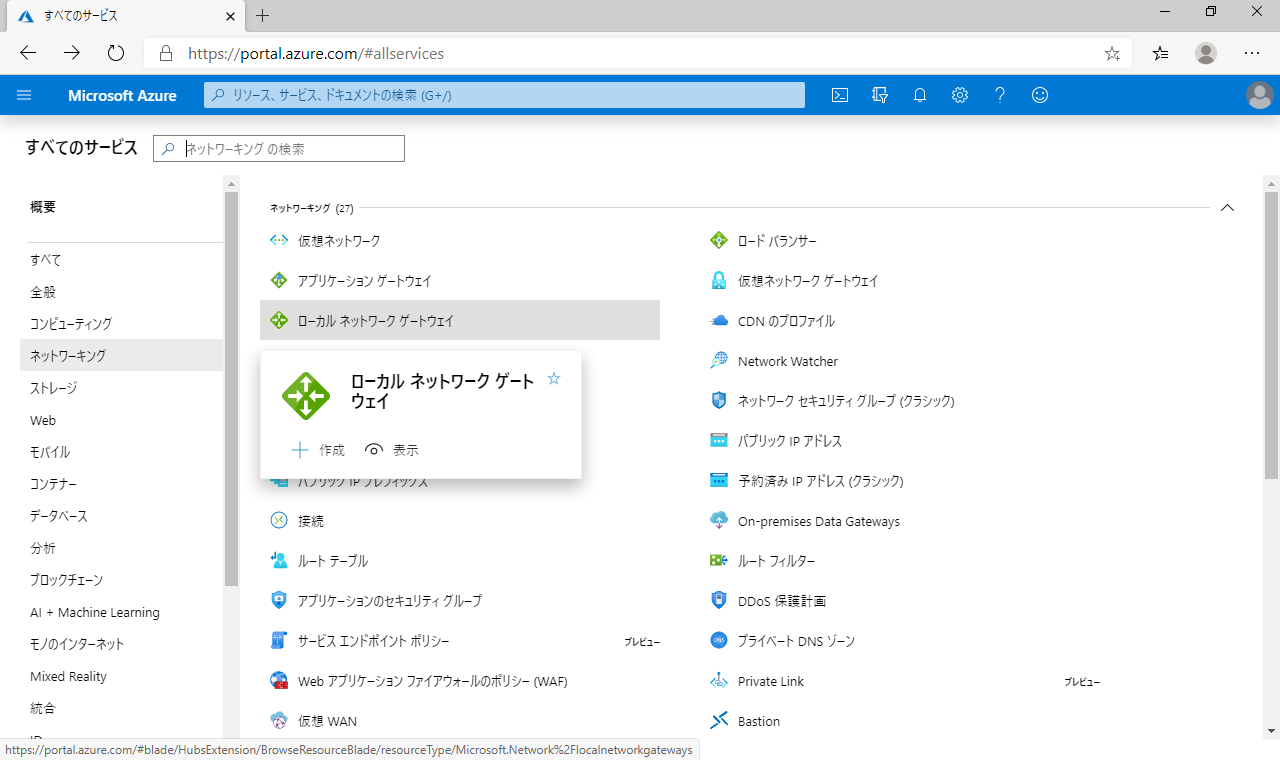Select the コンテナー category
The height and width of the screenshot is (760, 1280).
coord(54,484)
